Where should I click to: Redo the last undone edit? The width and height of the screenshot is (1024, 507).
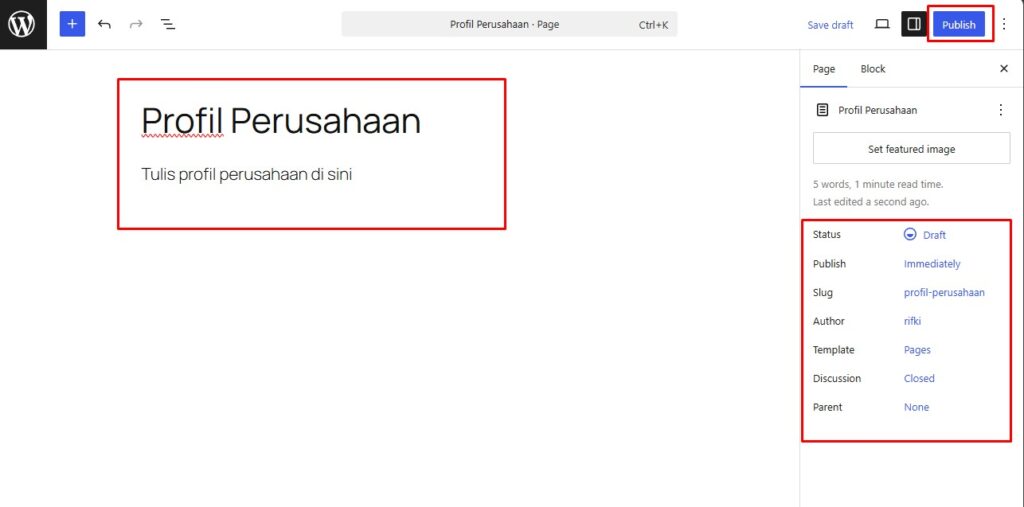136,24
